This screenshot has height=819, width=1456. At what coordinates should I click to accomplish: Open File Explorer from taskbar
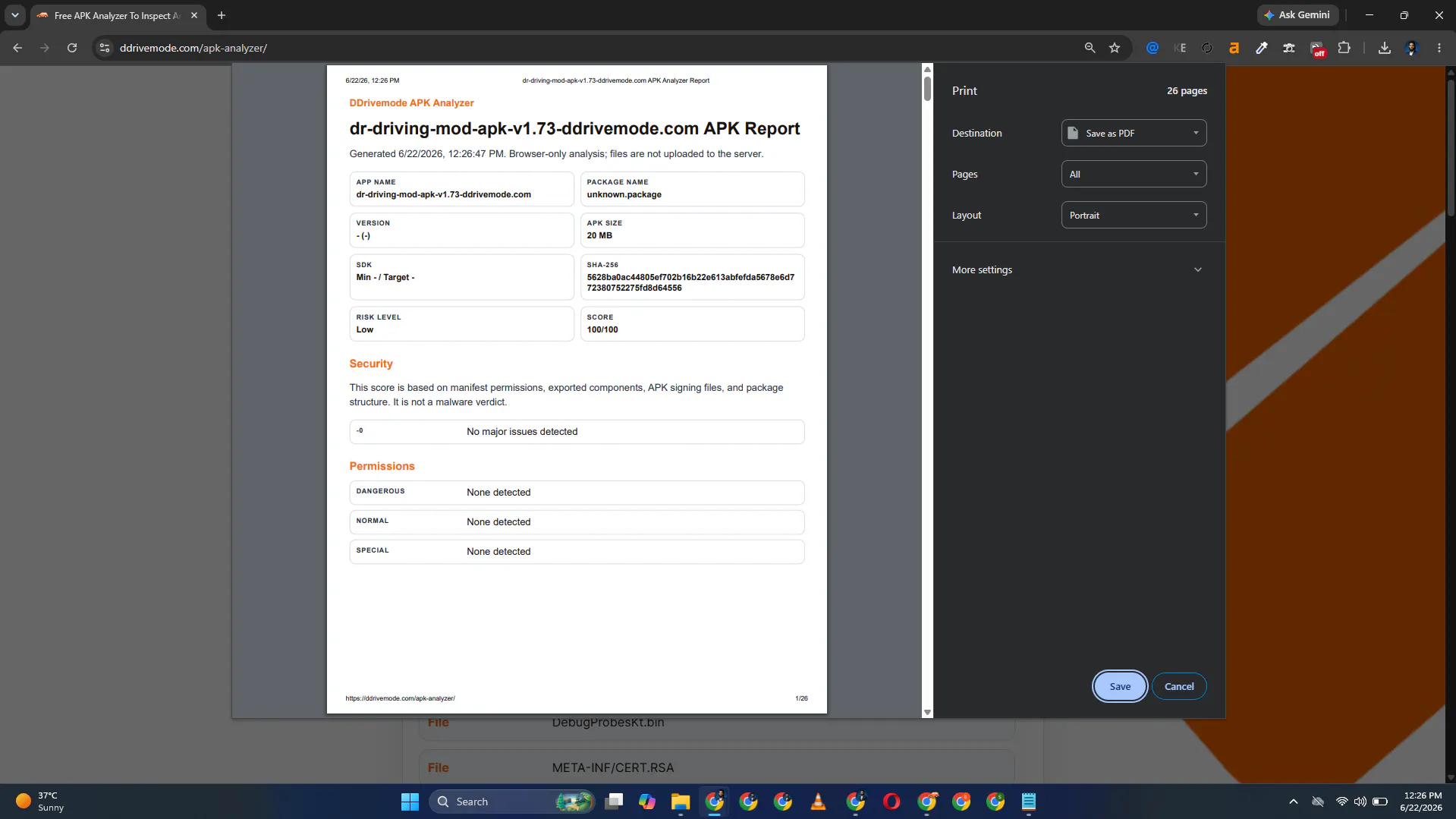(681, 802)
